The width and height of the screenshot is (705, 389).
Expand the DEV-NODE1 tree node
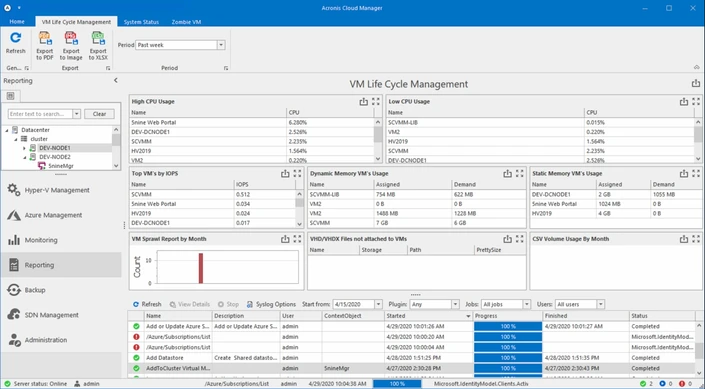pyautogui.click(x=25, y=148)
